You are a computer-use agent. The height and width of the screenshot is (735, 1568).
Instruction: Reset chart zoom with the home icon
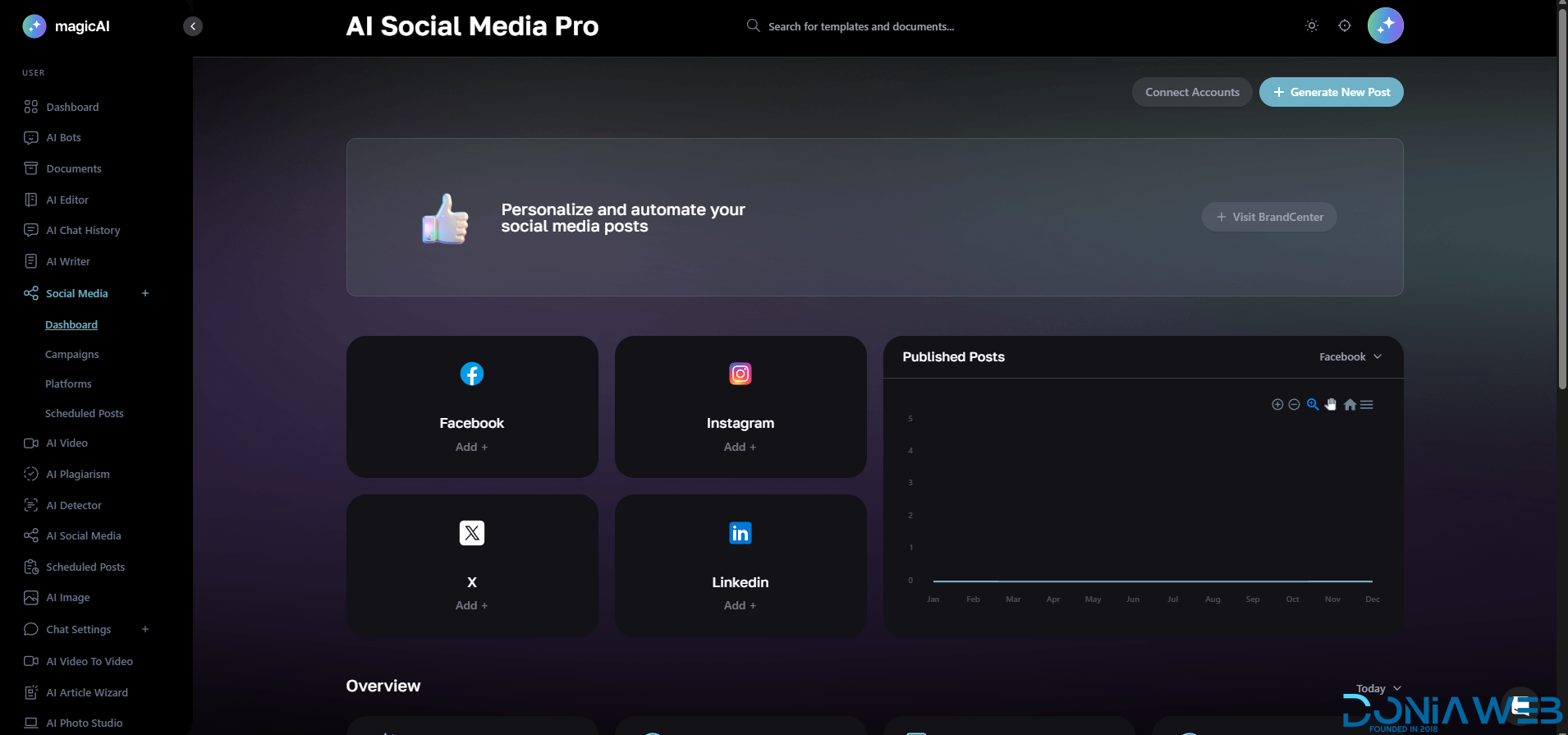1350,405
